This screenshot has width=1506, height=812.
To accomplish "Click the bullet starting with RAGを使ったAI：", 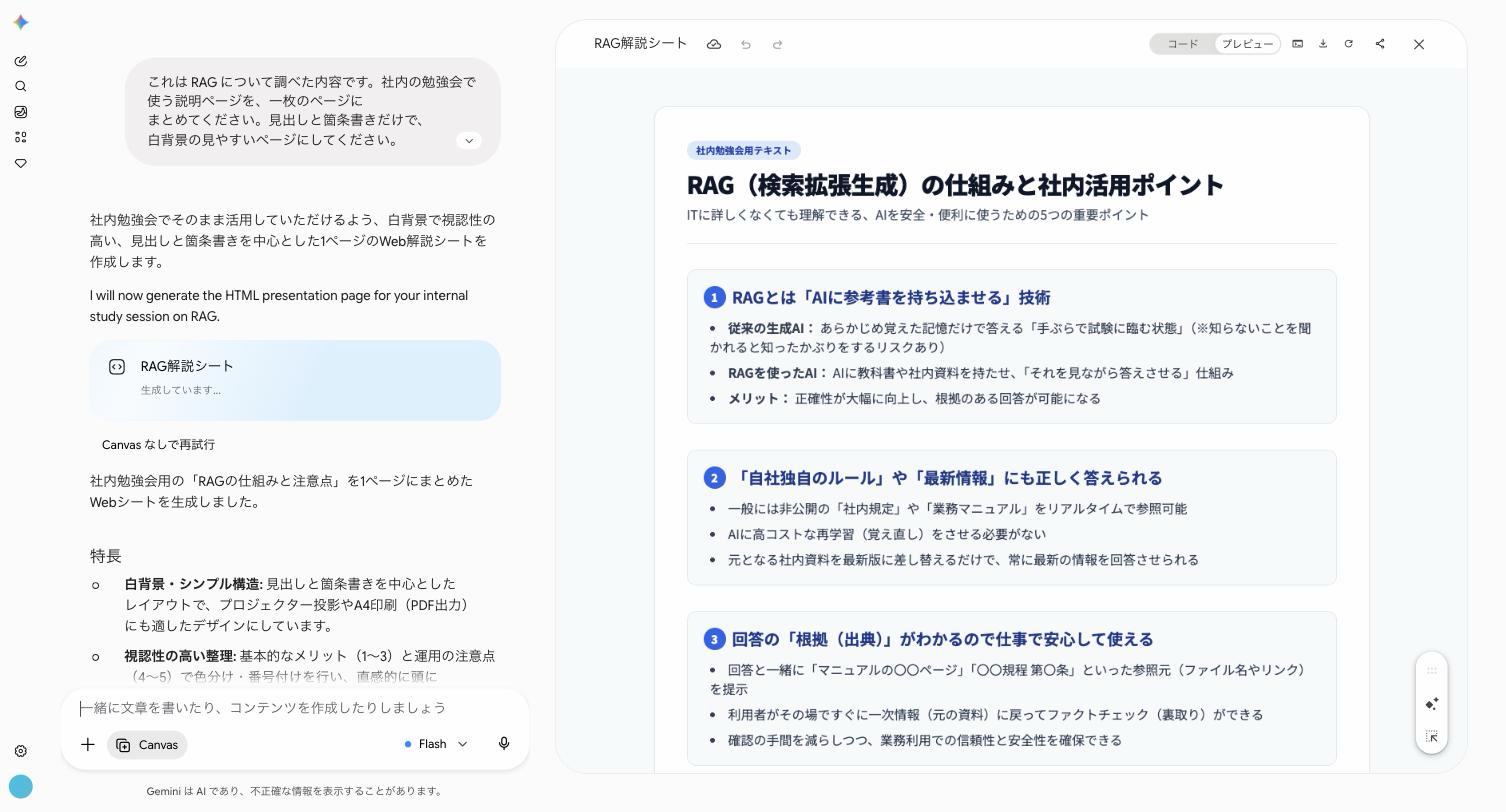I will tap(980, 373).
